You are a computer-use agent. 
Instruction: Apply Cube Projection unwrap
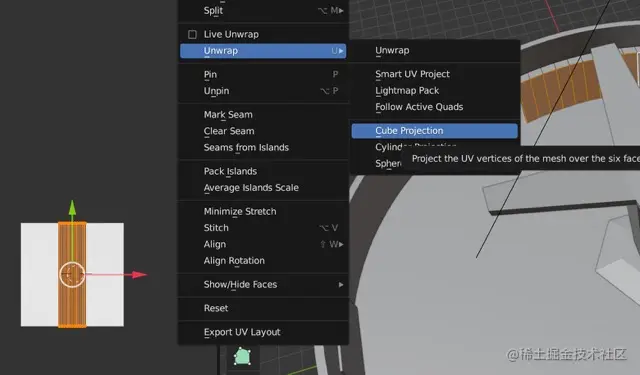435,131
